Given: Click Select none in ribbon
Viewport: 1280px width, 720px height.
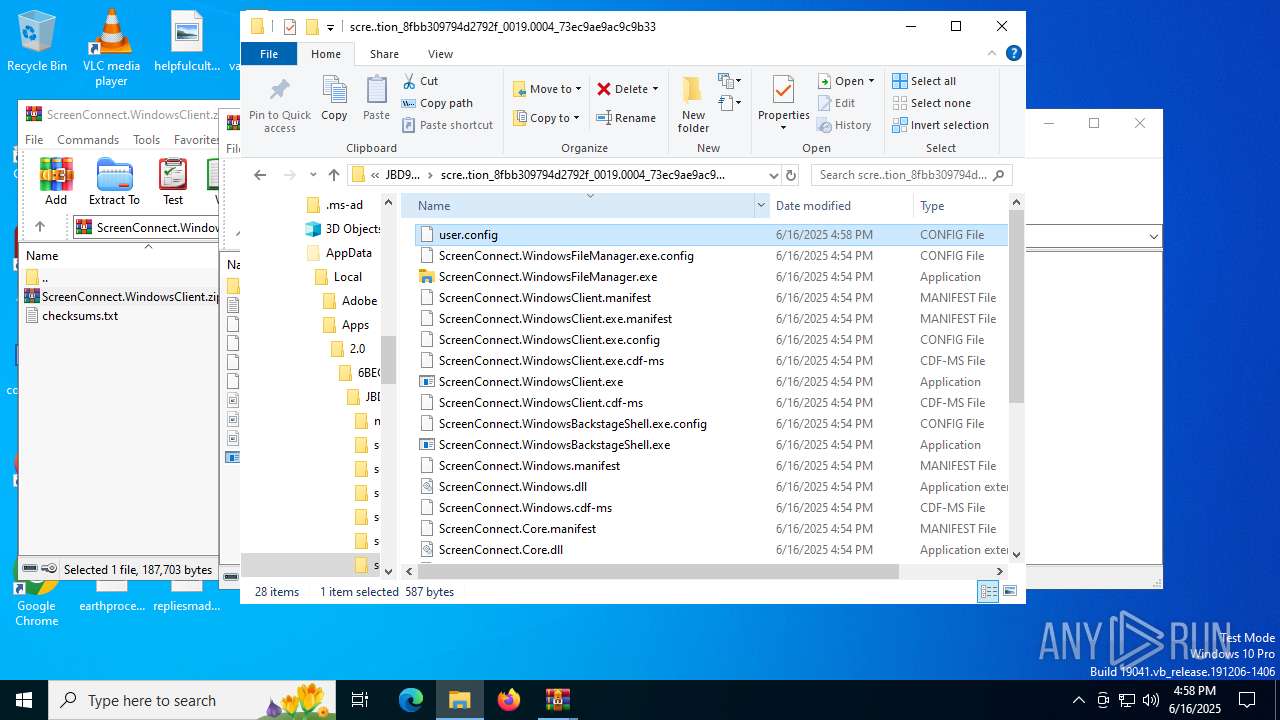Looking at the screenshot, I should click(x=931, y=103).
